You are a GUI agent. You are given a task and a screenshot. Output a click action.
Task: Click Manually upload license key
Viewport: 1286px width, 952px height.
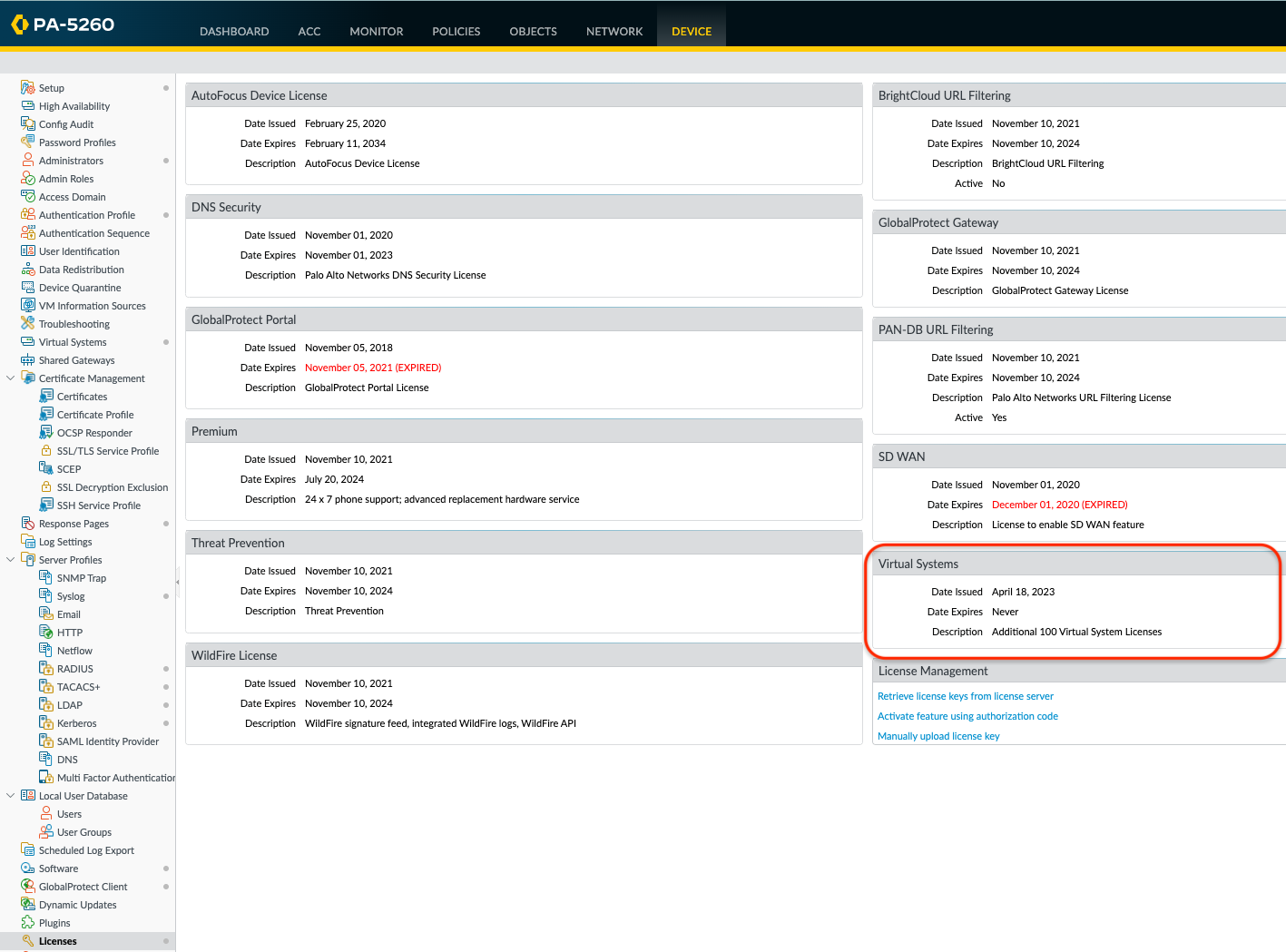click(x=938, y=736)
